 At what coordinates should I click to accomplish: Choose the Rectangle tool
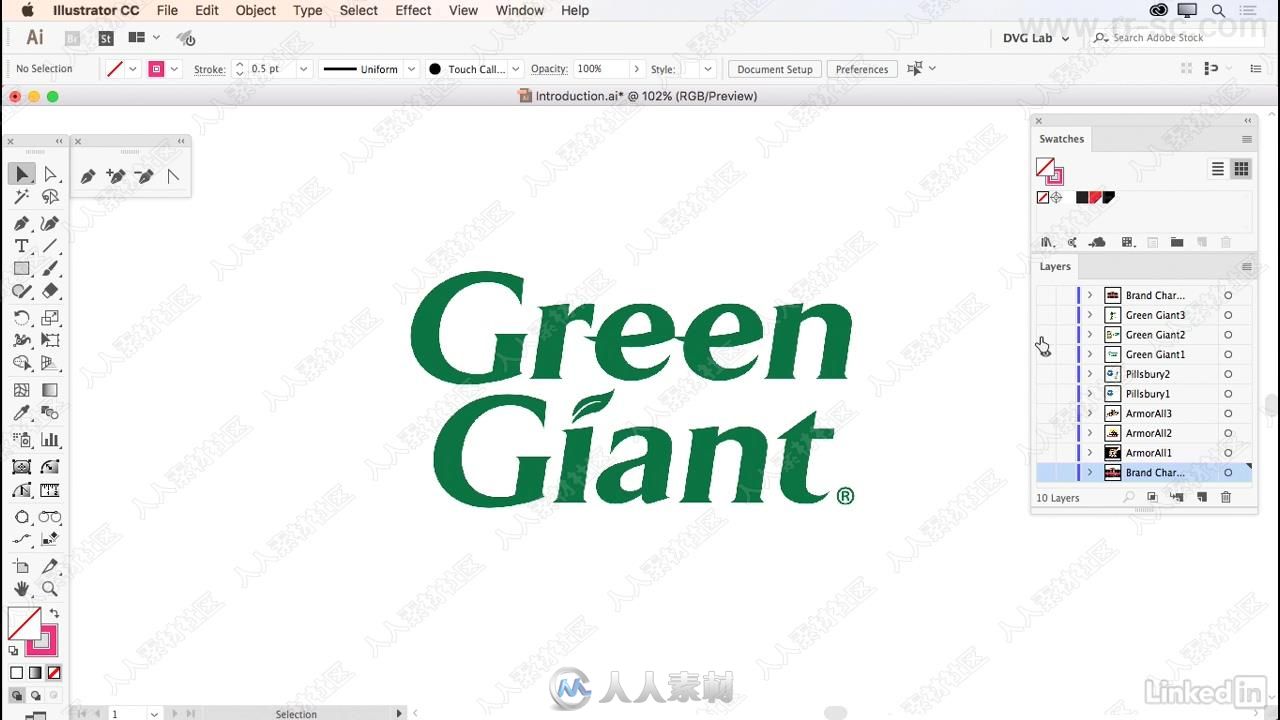(22, 268)
